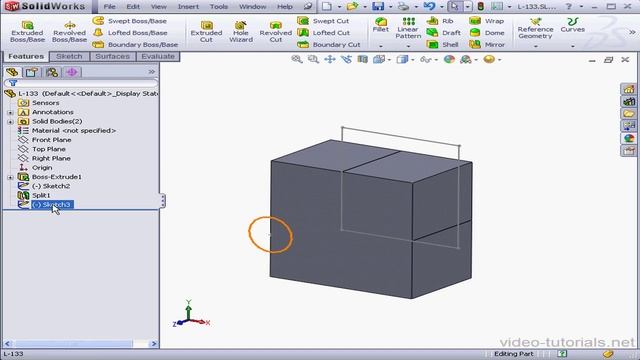Choose the Swept Boss/Base tool

tap(130, 21)
